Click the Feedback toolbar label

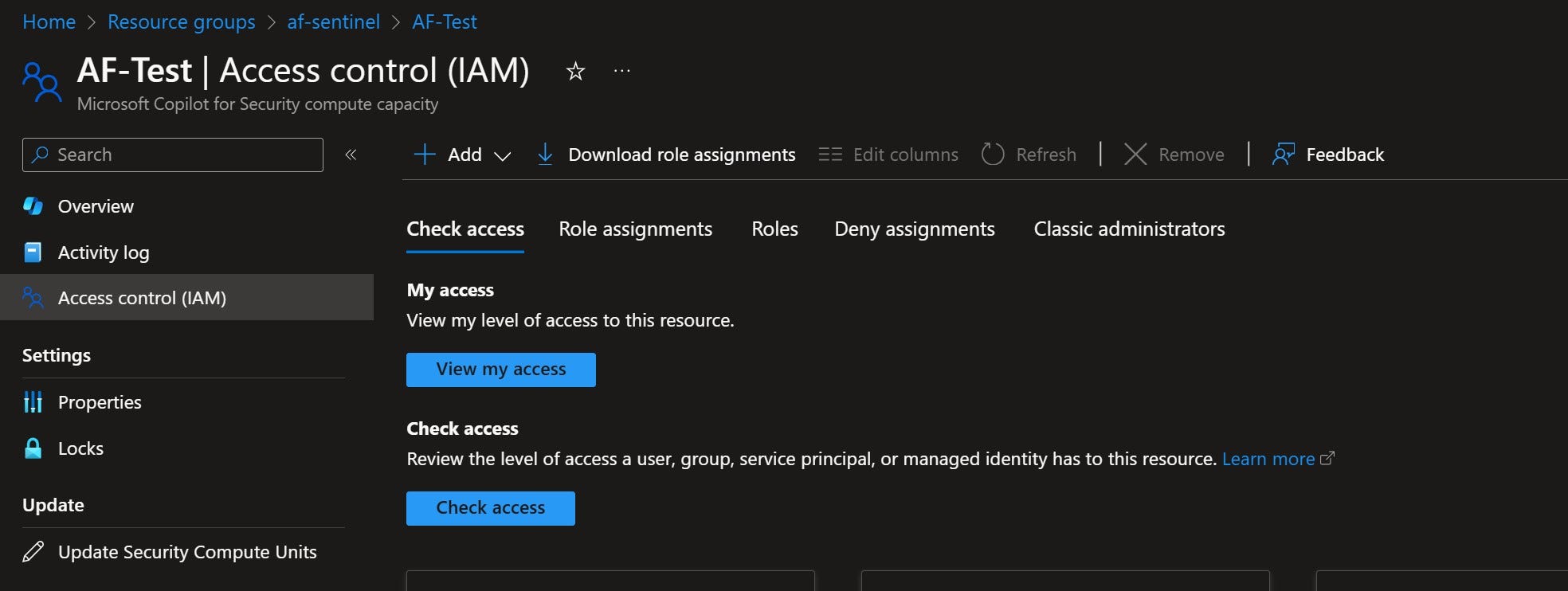1345,155
